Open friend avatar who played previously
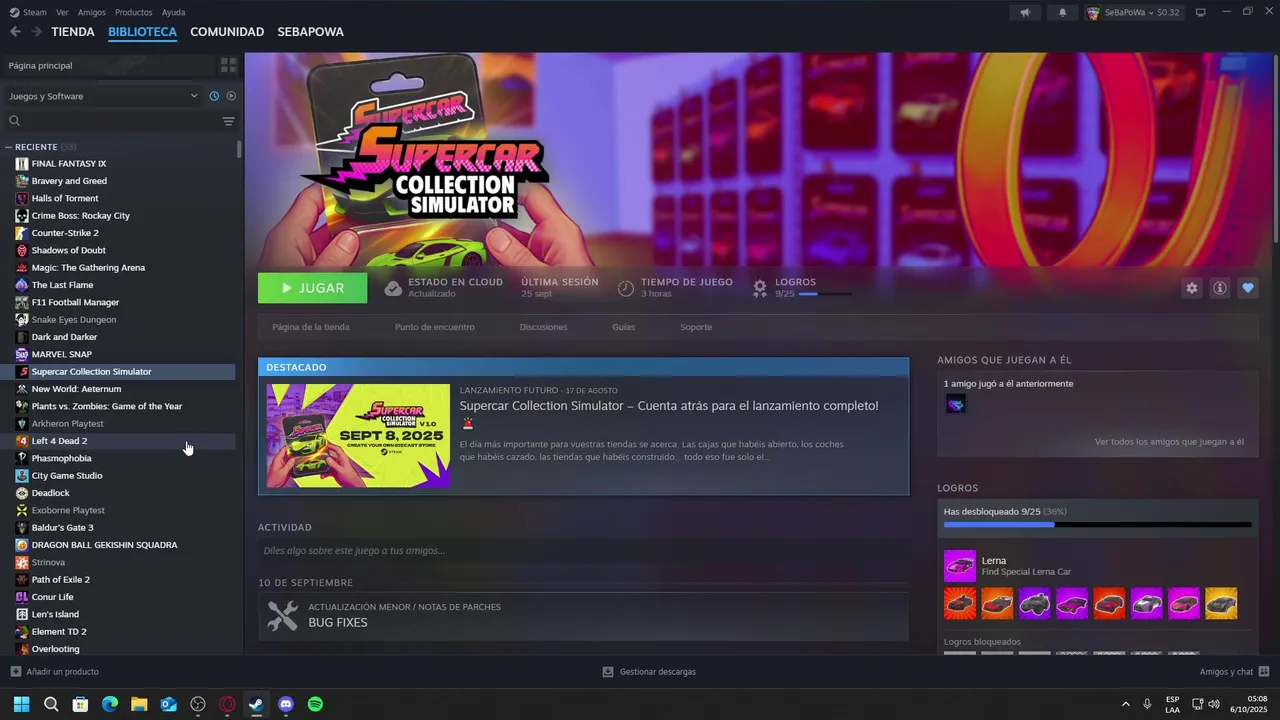 tap(956, 404)
